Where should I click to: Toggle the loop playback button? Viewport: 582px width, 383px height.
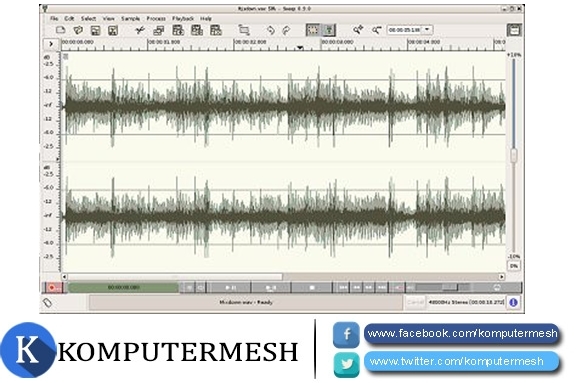pos(200,288)
